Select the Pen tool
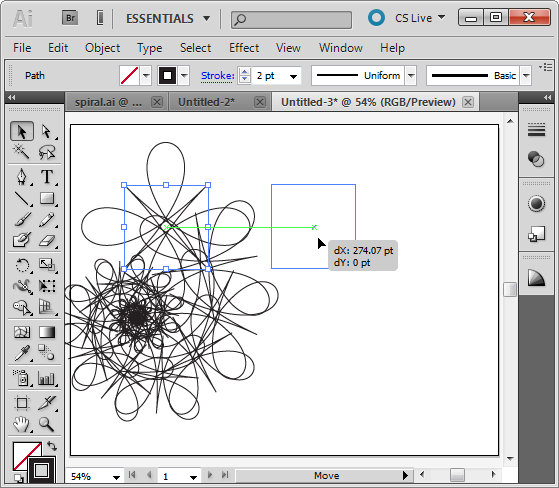Viewport: 559px width, 488px height. point(22,176)
